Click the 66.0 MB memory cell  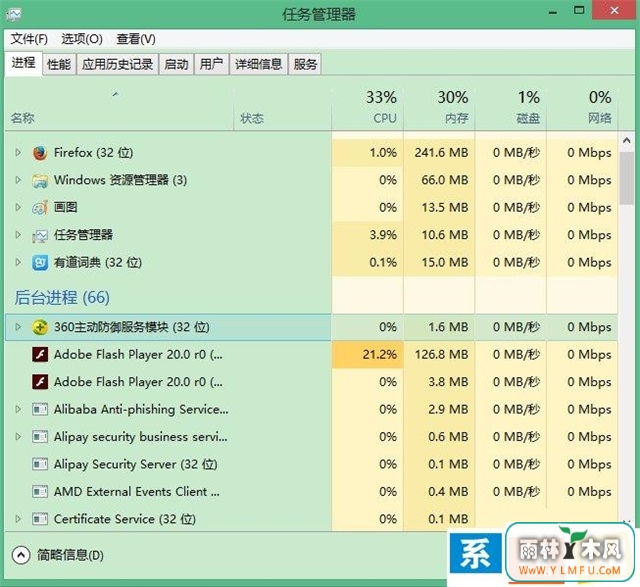(x=439, y=180)
